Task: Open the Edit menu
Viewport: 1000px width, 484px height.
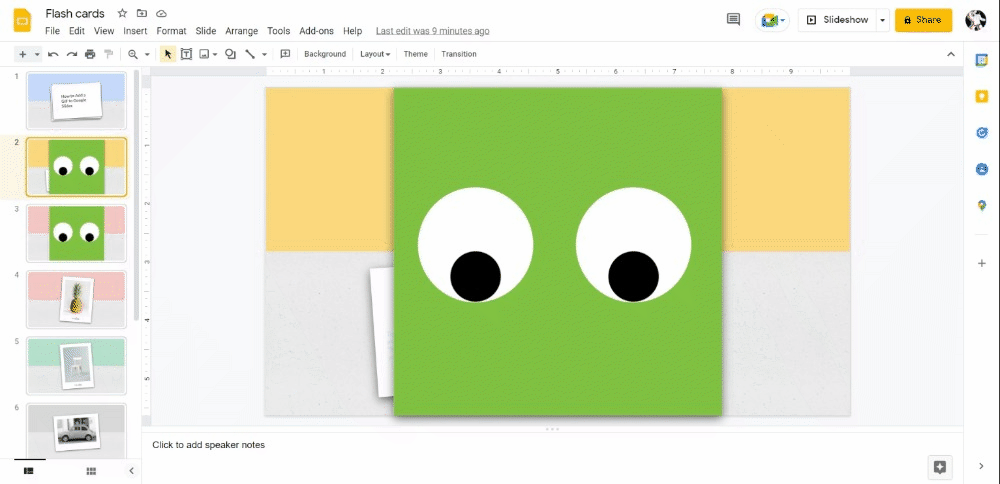Action: (77, 31)
